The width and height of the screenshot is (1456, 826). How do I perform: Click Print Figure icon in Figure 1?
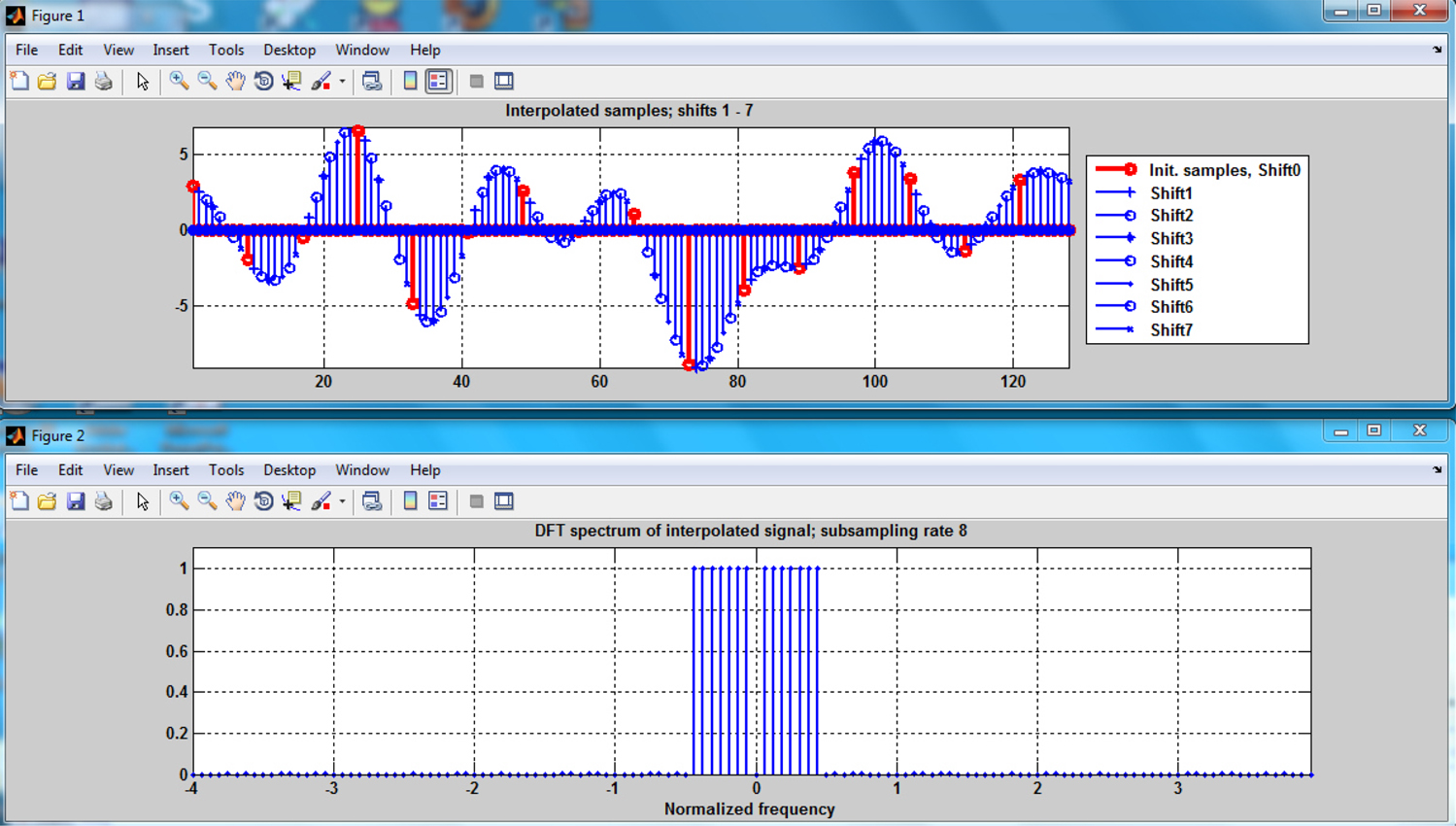104,81
